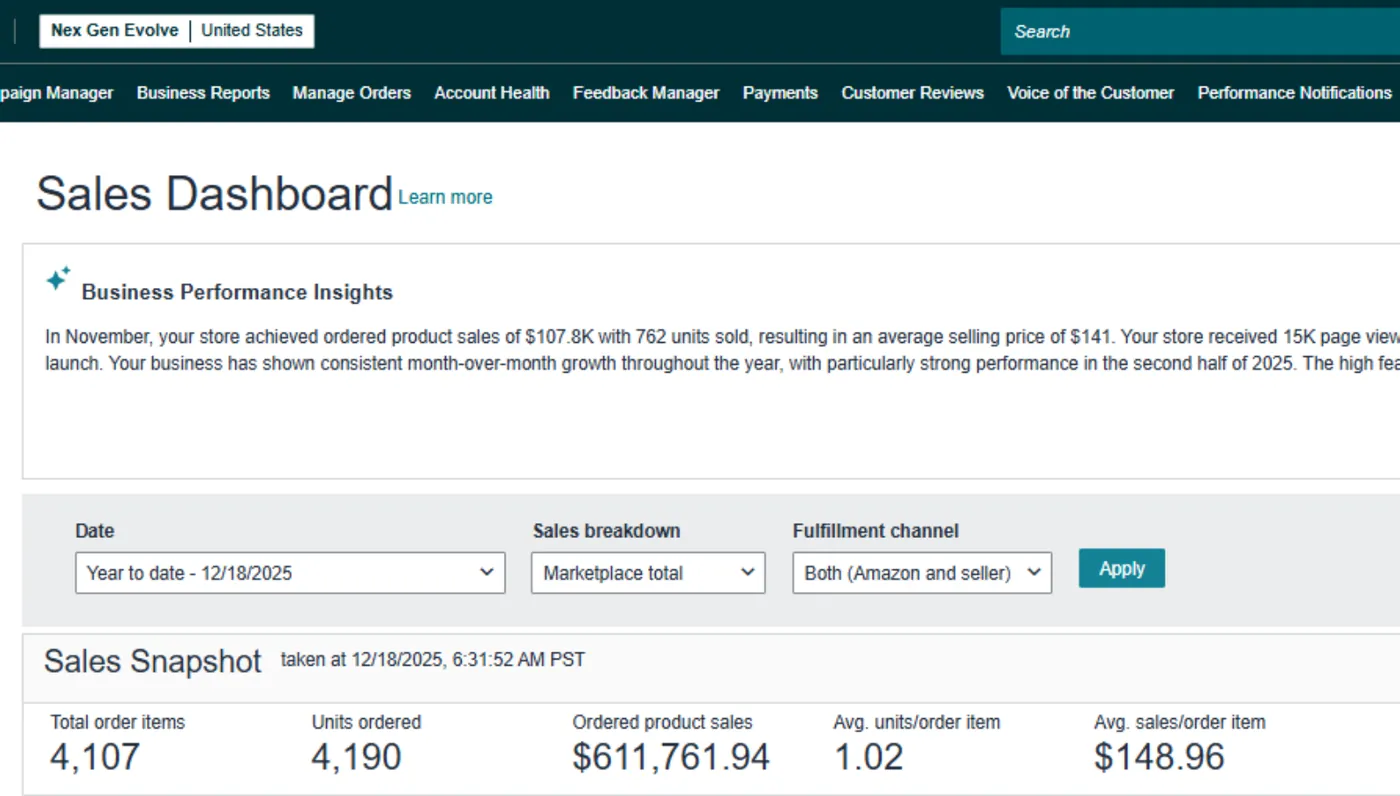The height and width of the screenshot is (796, 1400).
Task: Click the Total order items value 4,107
Action: coord(95,757)
